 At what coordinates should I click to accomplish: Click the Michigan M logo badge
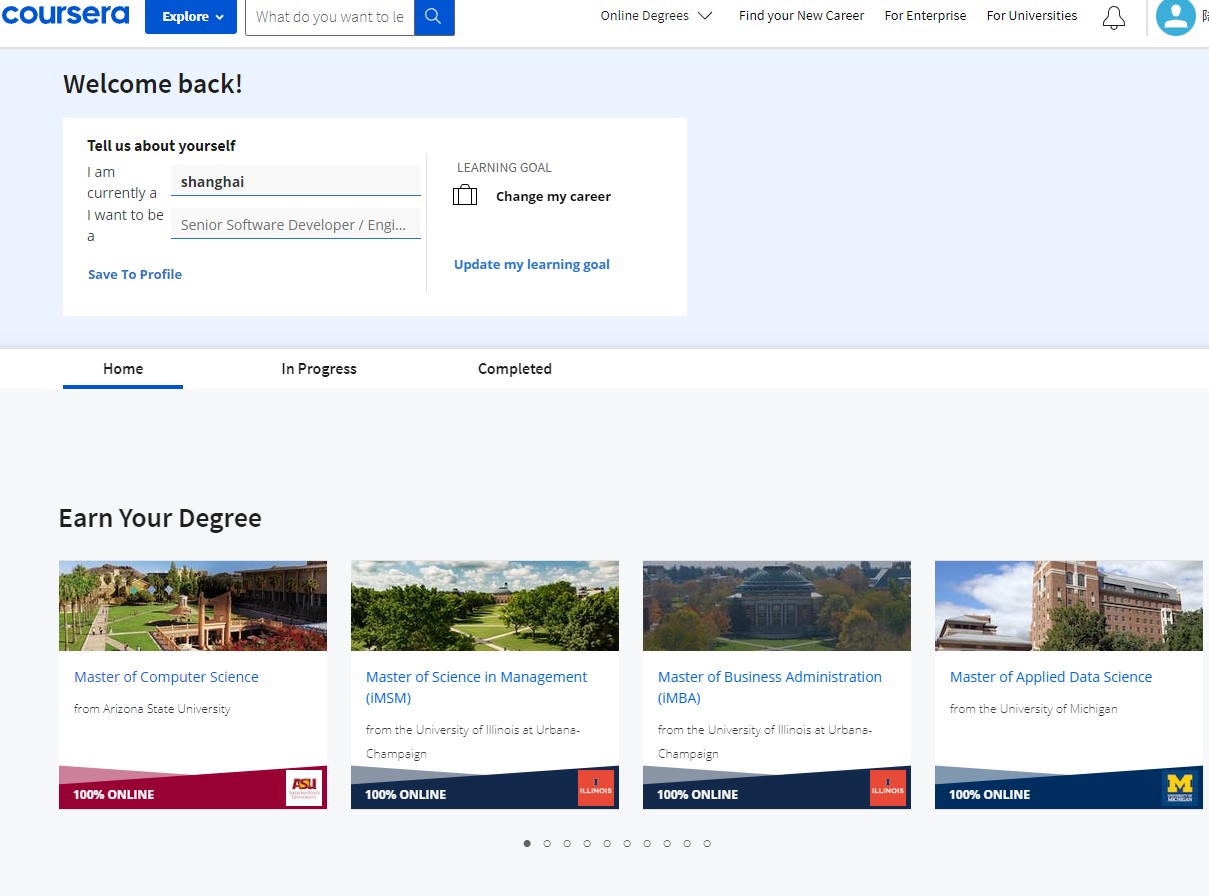pos(1180,787)
